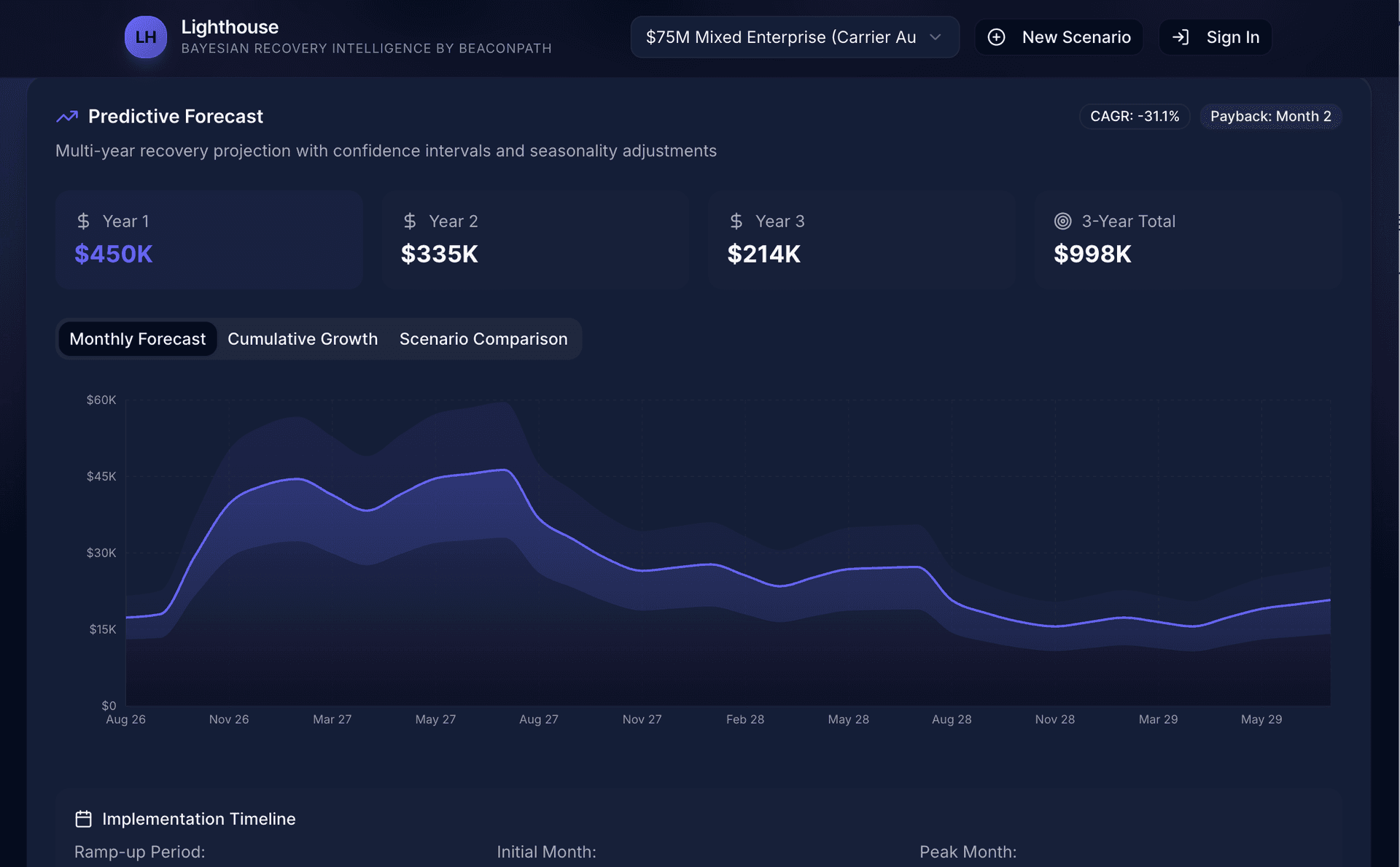
Task: Click the Aug 27 x-axis label
Action: pyautogui.click(x=539, y=720)
